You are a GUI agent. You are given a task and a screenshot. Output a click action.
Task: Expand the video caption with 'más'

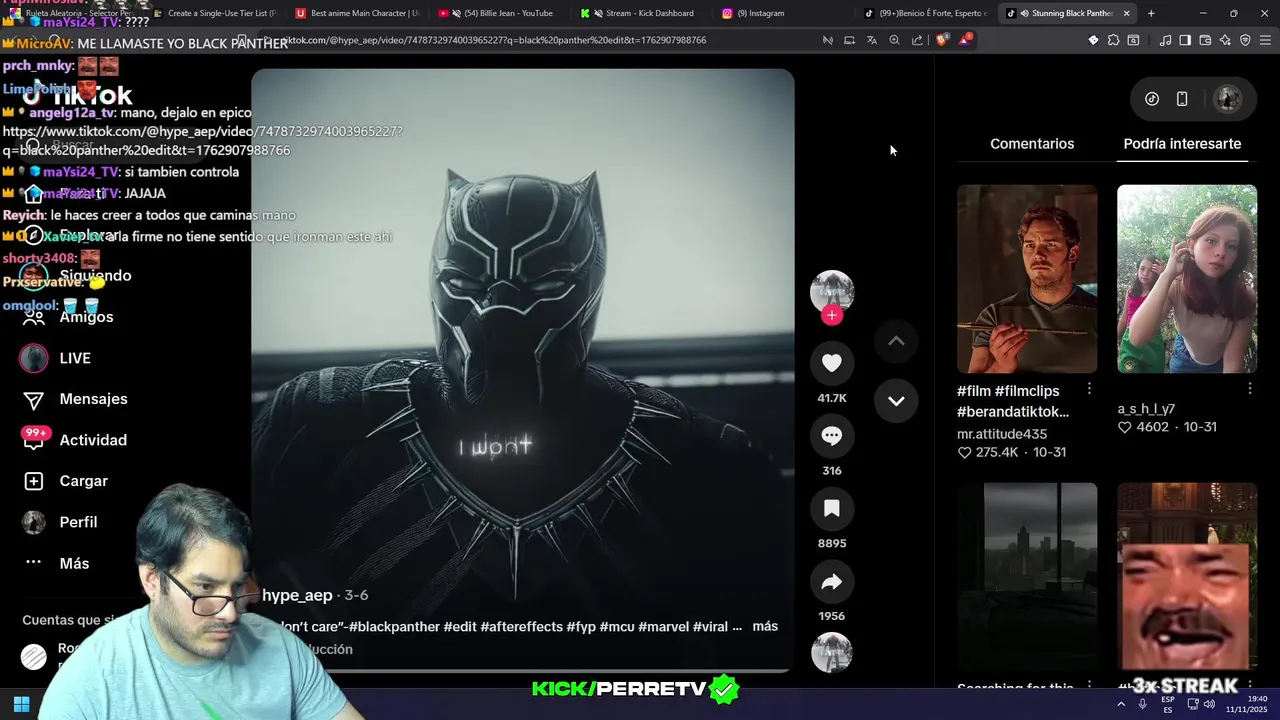[765, 626]
